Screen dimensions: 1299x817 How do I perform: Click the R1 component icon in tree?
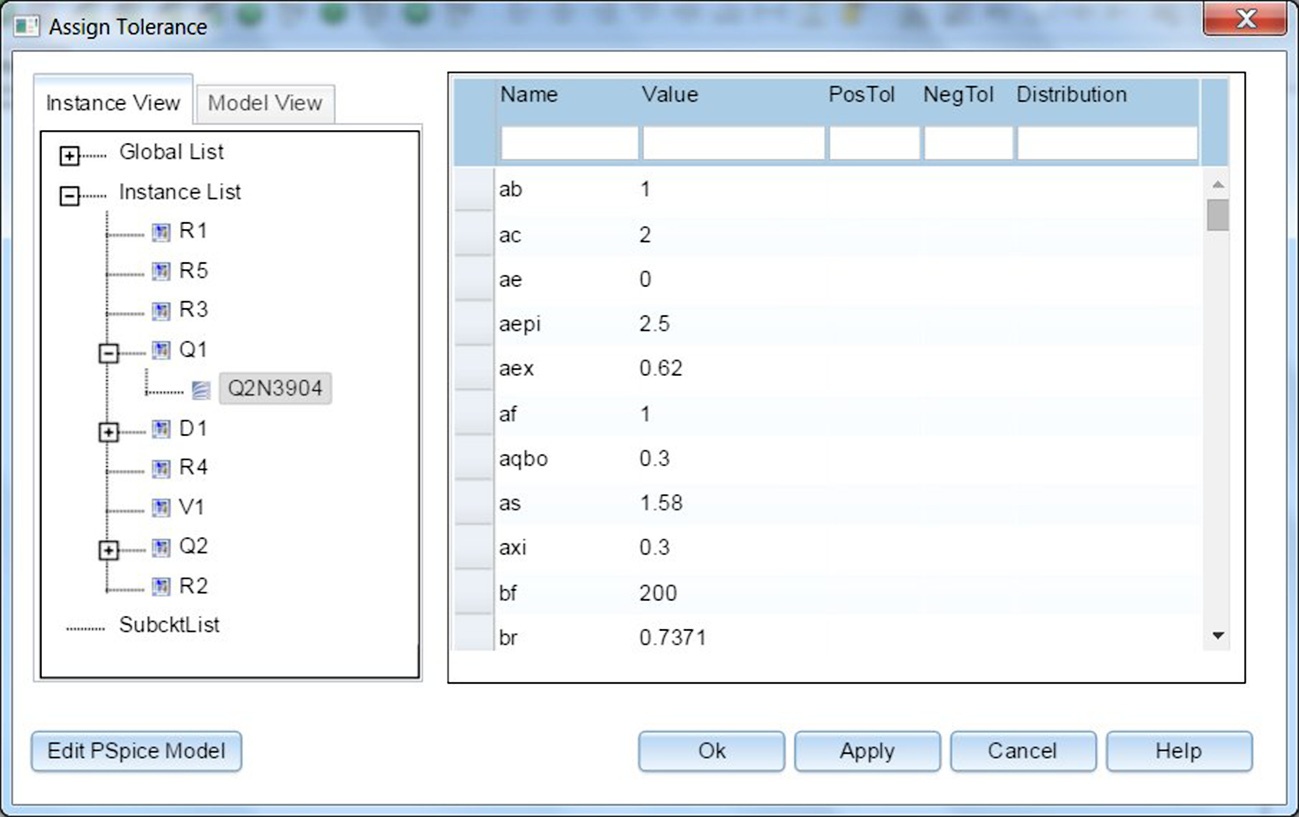pyautogui.click(x=161, y=232)
